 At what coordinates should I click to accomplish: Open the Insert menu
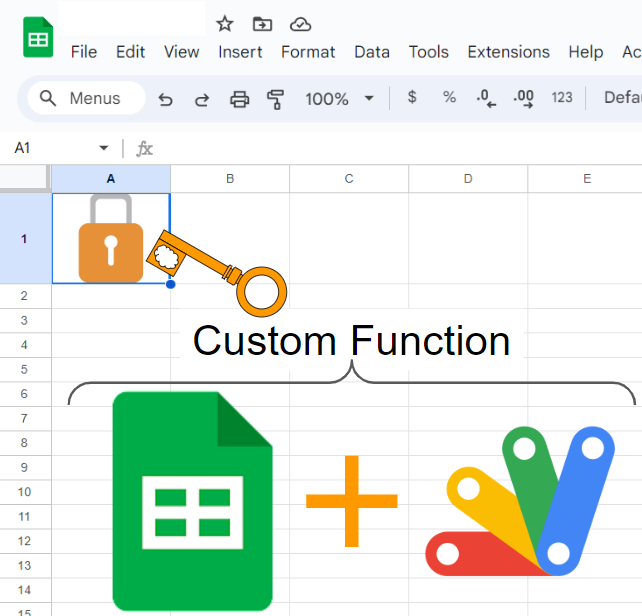(x=240, y=52)
